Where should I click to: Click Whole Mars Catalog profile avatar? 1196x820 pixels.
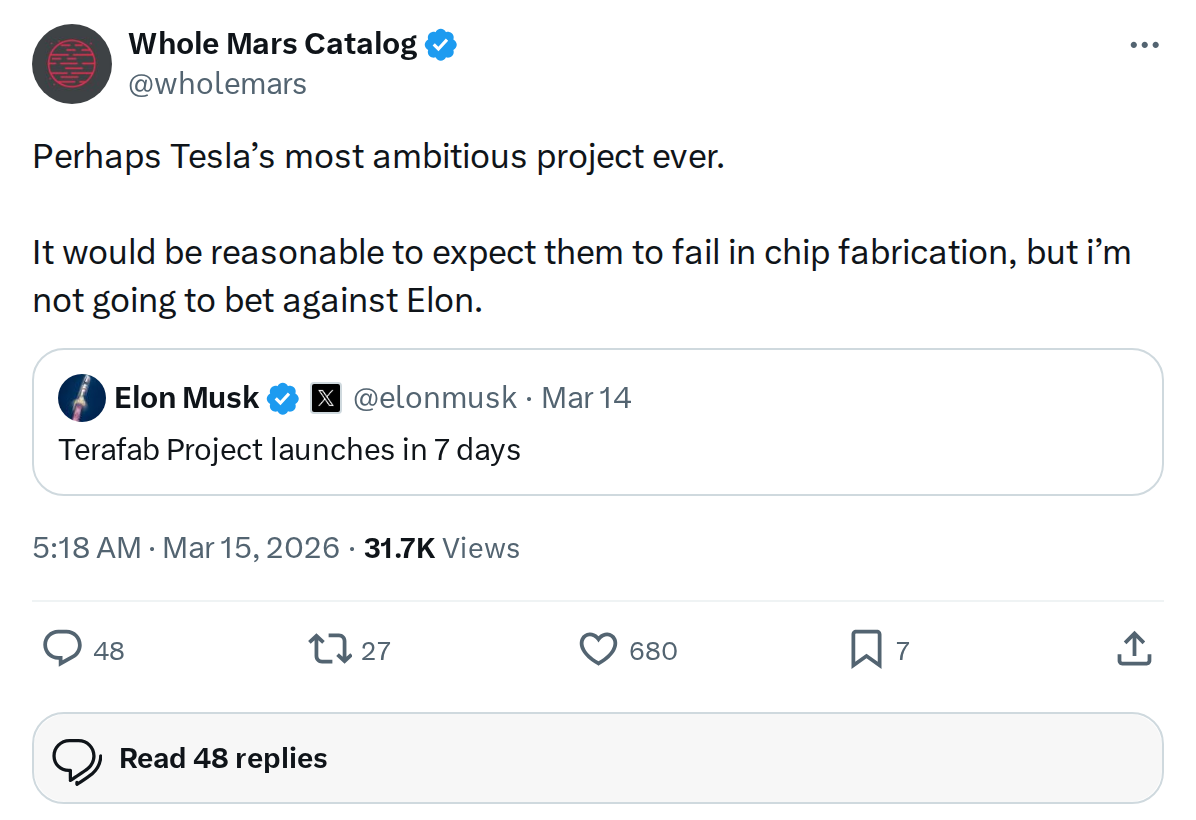point(70,65)
